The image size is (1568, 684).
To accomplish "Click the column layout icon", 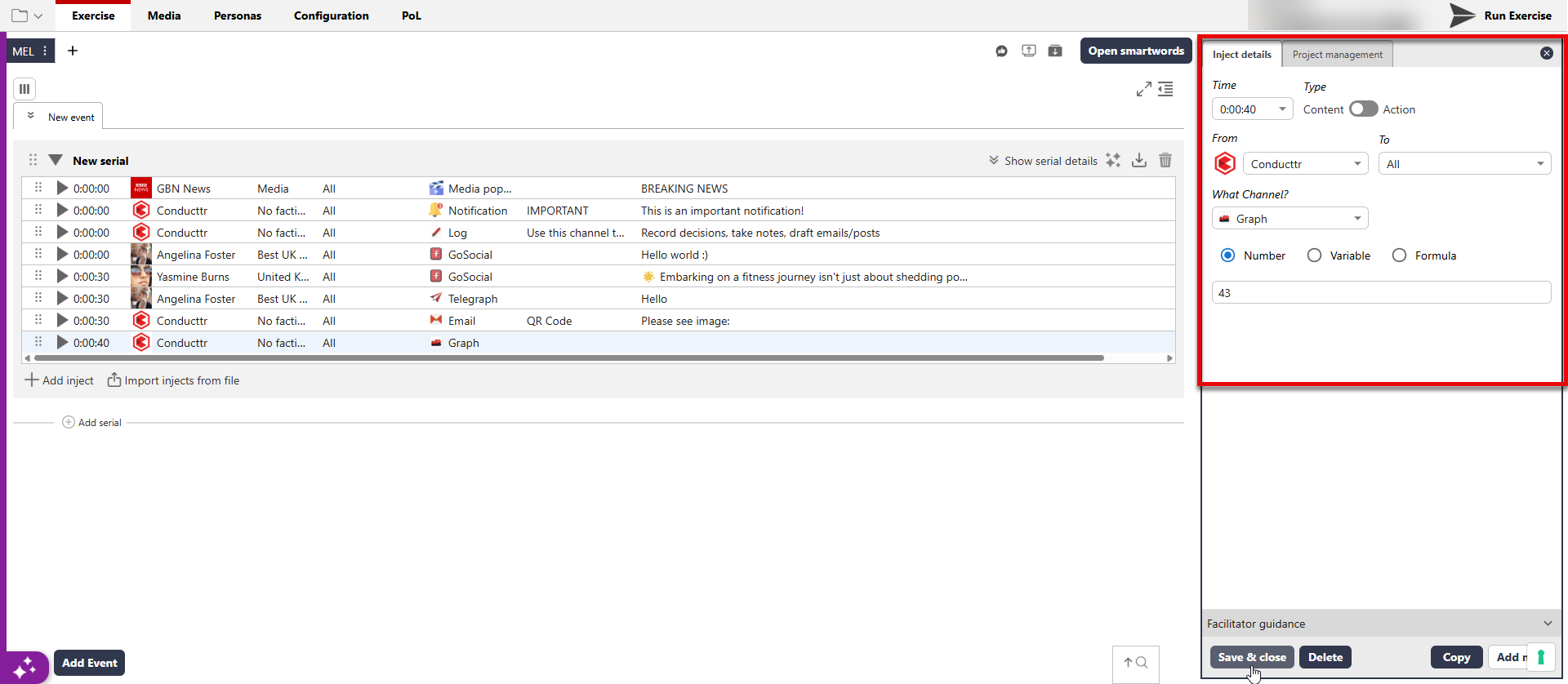I will [x=24, y=89].
